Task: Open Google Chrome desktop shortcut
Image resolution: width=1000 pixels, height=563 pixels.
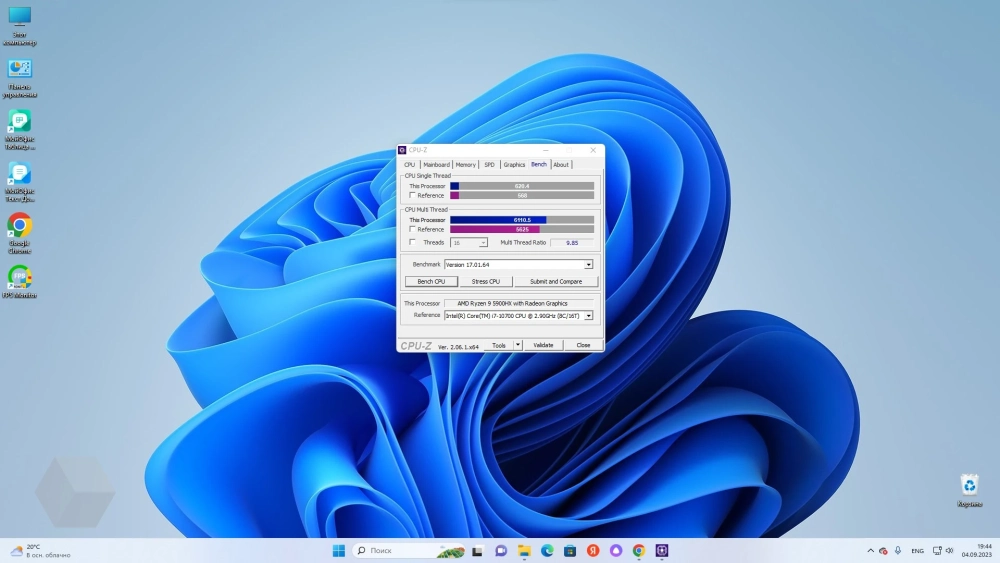Action: (19, 225)
